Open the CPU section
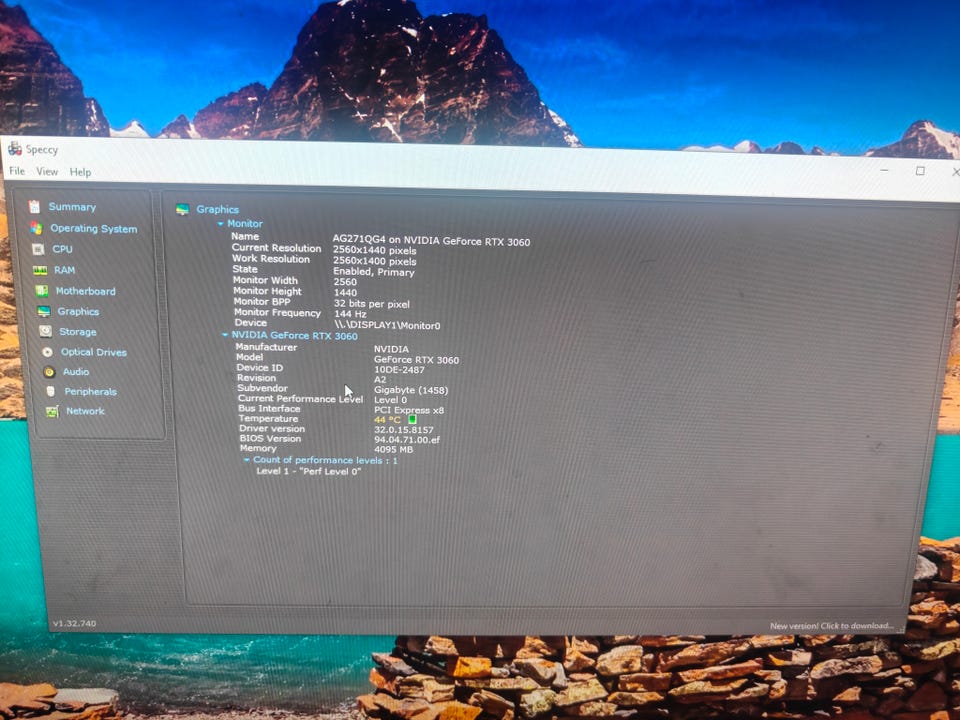Image resolution: width=960 pixels, height=720 pixels. [x=62, y=249]
